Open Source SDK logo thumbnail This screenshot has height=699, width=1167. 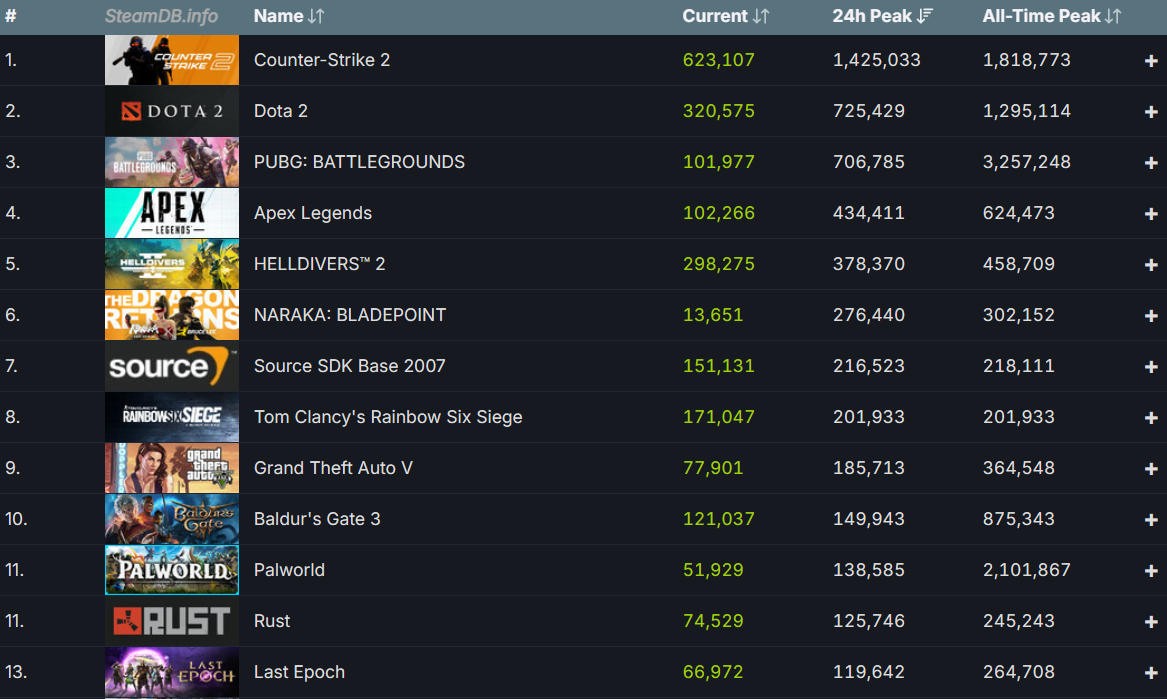[172, 366]
